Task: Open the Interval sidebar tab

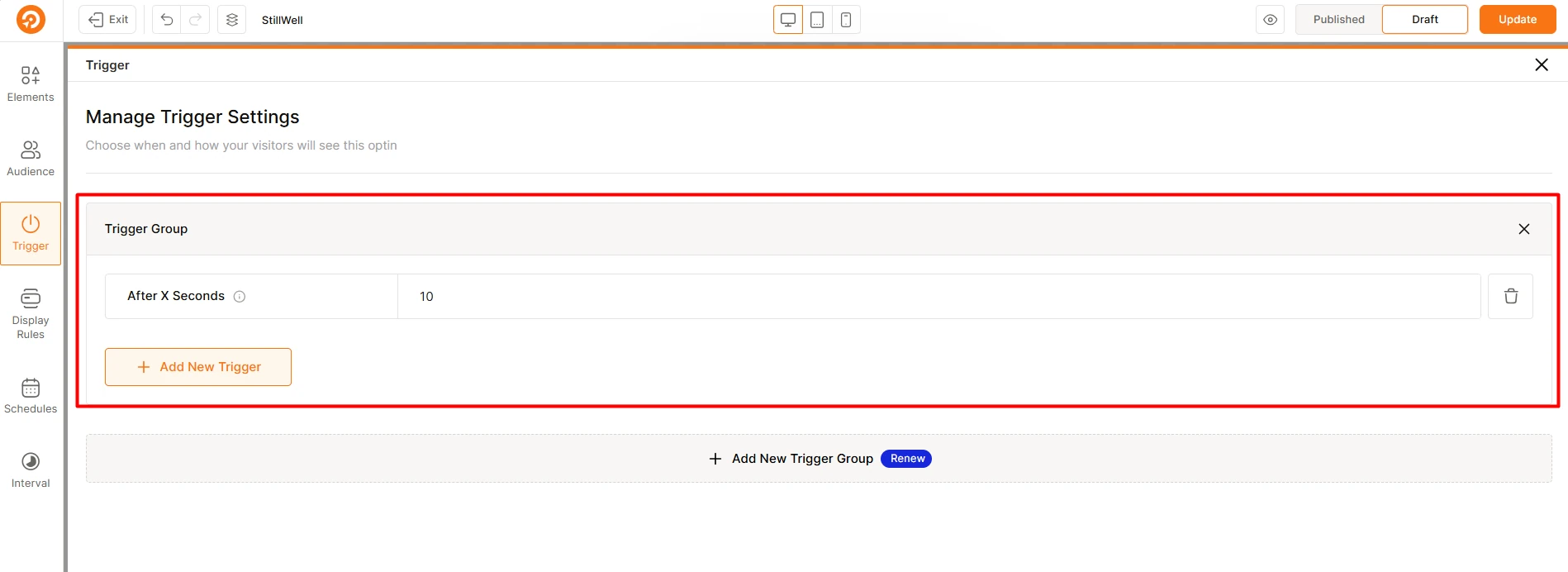Action: [x=31, y=470]
